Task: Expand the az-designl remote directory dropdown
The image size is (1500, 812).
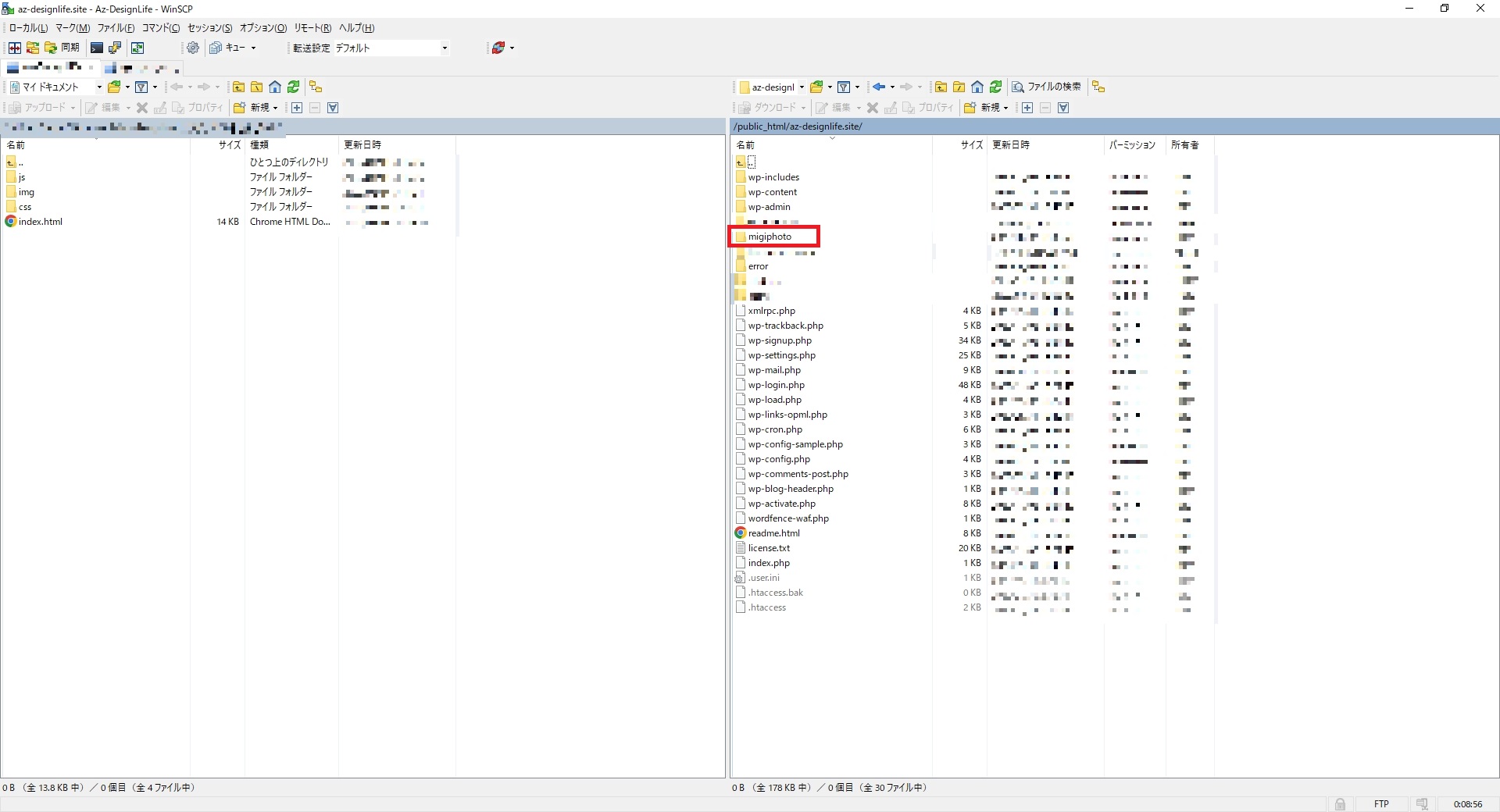Action: (801, 87)
